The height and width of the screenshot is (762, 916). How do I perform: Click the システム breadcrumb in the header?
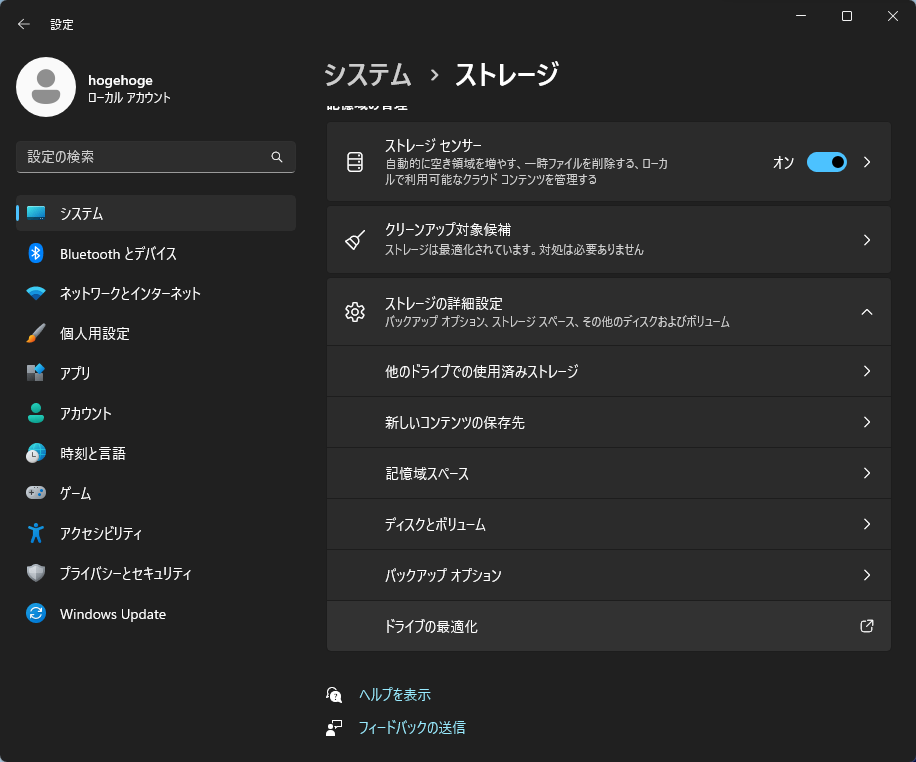(x=367, y=74)
